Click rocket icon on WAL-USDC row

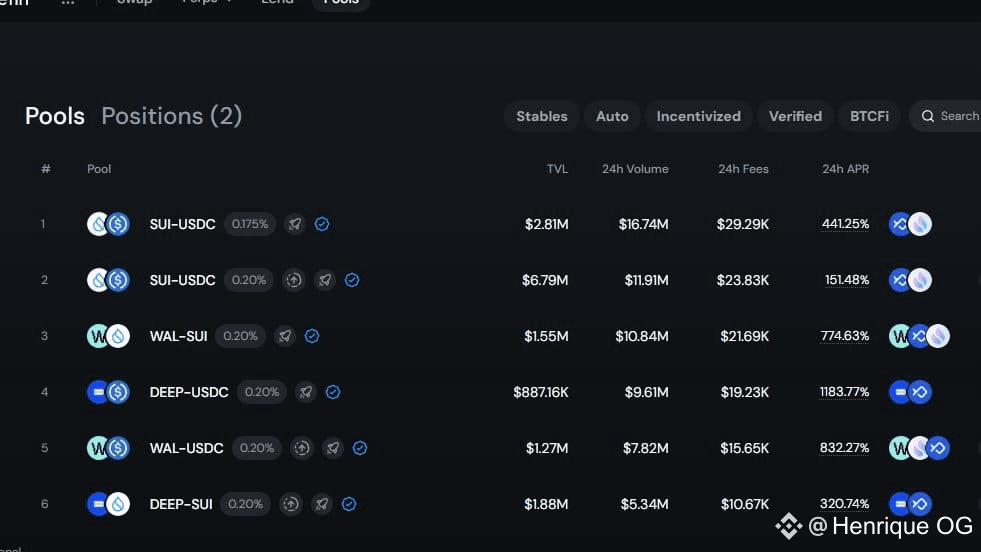[x=333, y=448]
